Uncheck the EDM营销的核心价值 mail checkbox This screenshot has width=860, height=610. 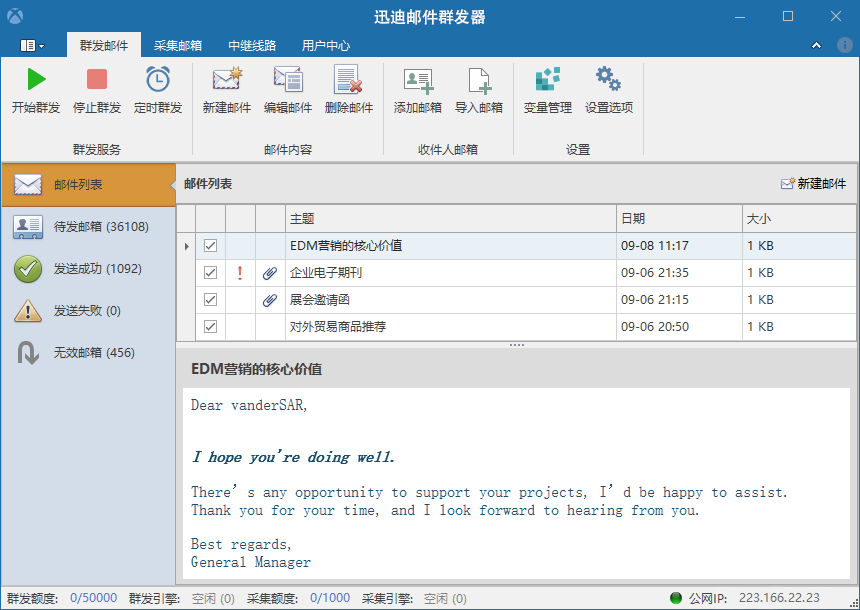[x=211, y=246]
